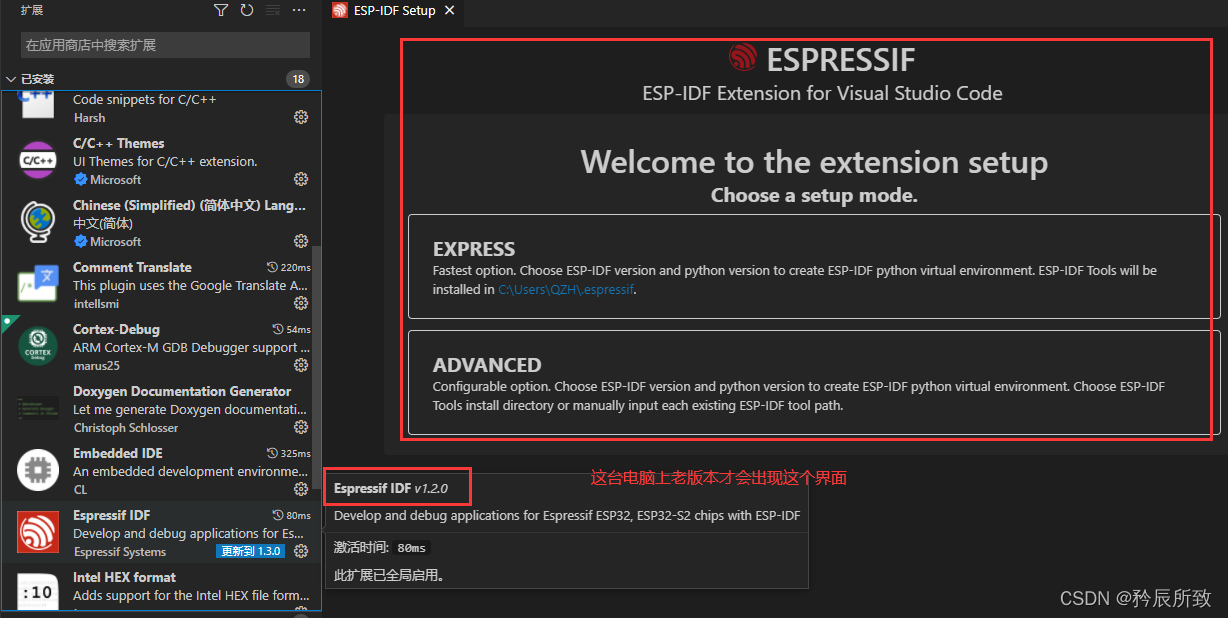This screenshot has height=618, width=1228.
Task: Select the Embedded IDE chip icon
Action: 38,470
